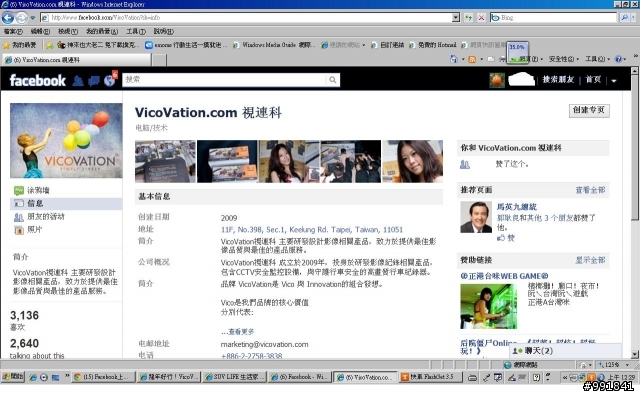The height and width of the screenshot is (394, 640).
Task: Select the 信息 info sidebar item
Action: [66, 203]
